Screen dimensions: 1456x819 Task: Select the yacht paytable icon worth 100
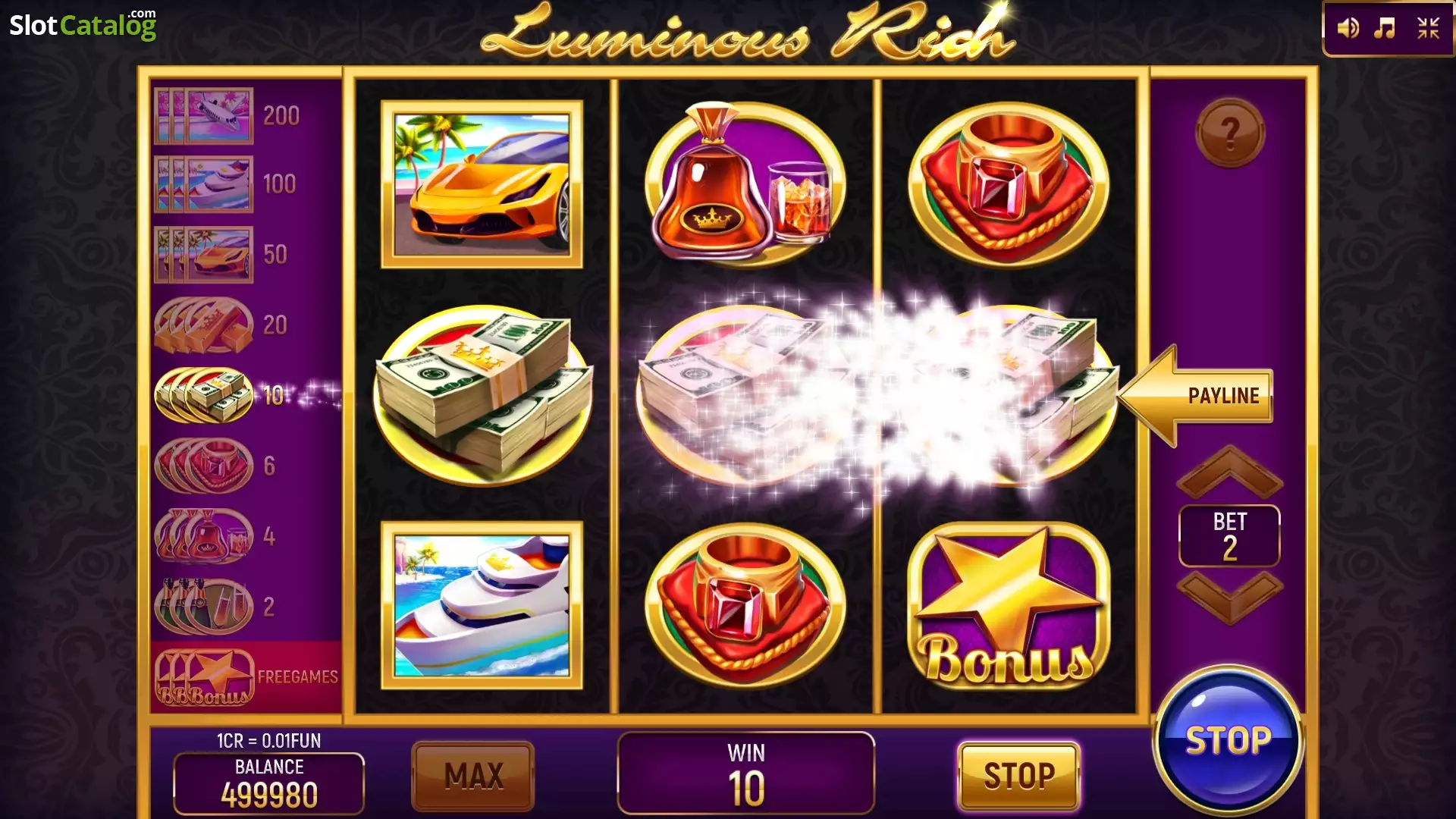coord(203,184)
